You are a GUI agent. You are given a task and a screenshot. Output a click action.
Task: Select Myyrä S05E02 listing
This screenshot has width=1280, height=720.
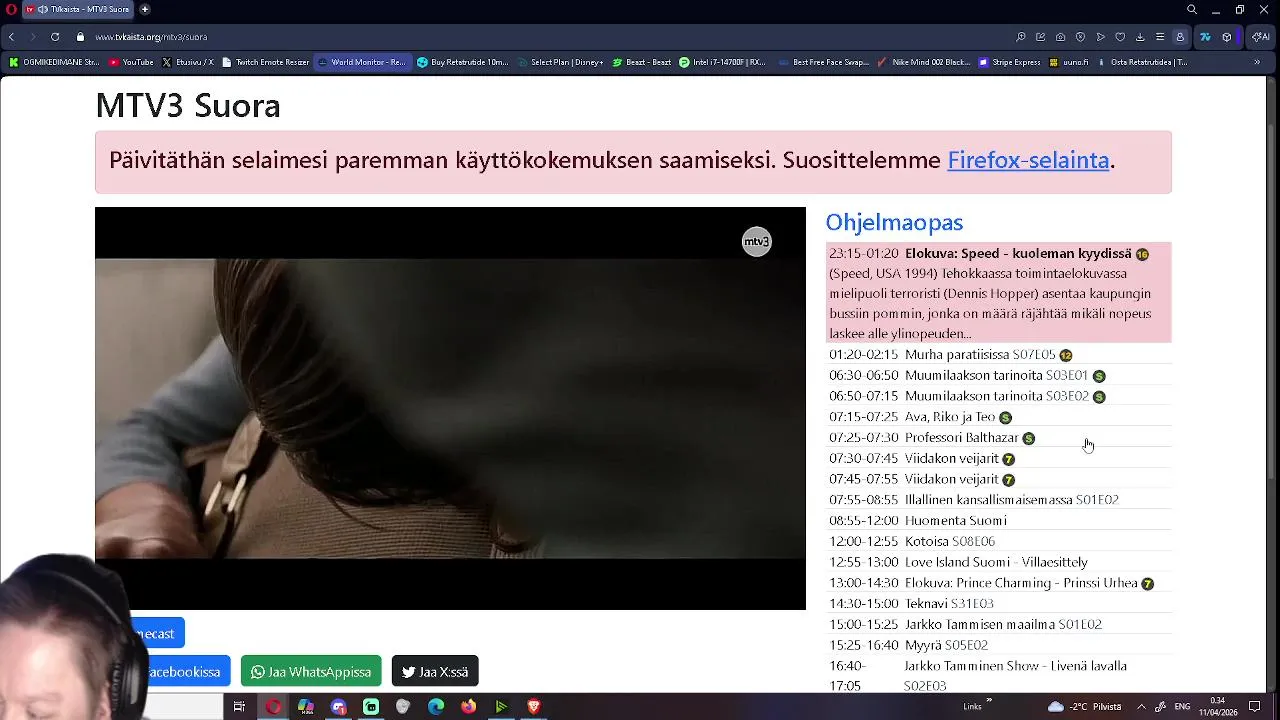[999, 645]
